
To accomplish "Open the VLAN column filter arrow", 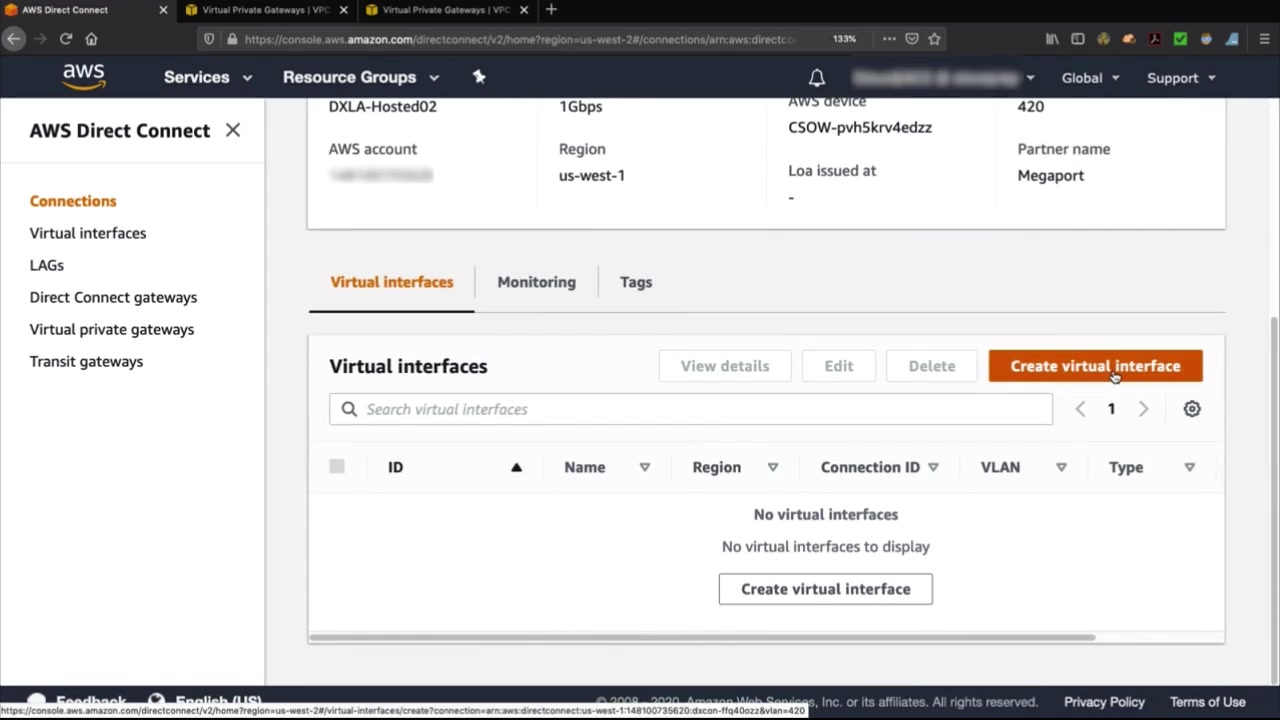I will tap(1062, 467).
